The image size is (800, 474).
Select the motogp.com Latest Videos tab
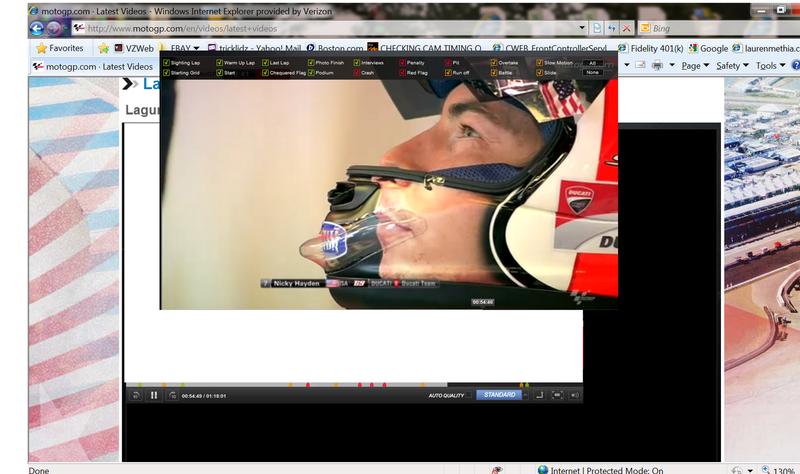(93, 66)
